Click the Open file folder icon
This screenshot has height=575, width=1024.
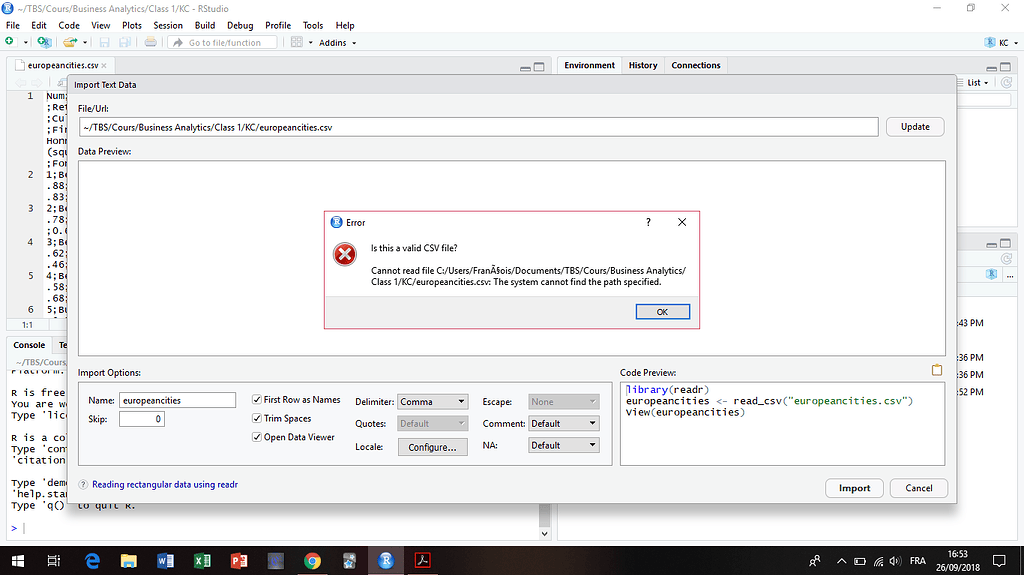click(x=69, y=42)
